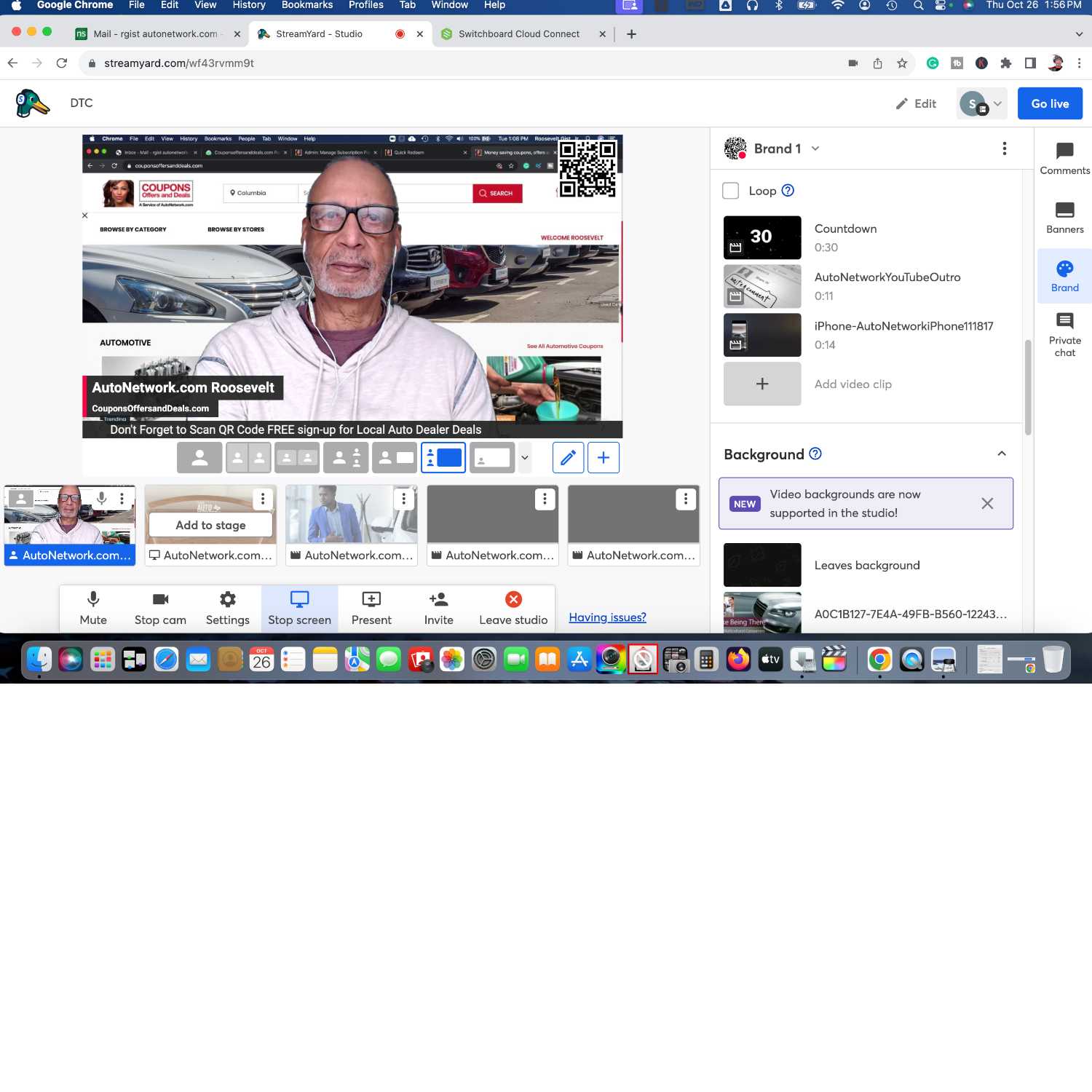Show the Background help tooltip
The image size is (1092, 1092).
[x=815, y=454]
